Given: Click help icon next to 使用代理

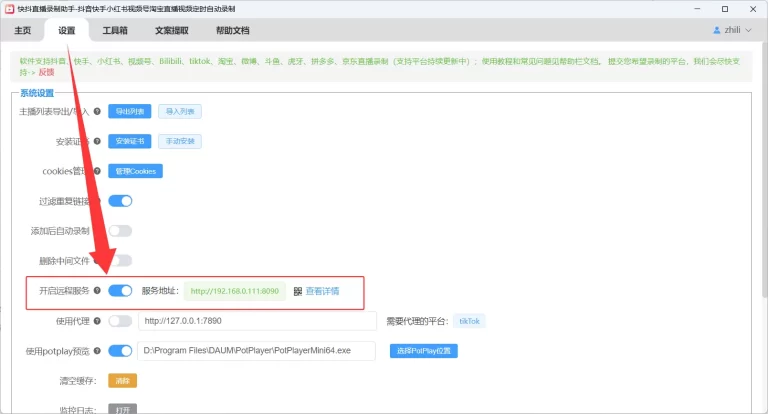Looking at the screenshot, I should click(x=97, y=321).
